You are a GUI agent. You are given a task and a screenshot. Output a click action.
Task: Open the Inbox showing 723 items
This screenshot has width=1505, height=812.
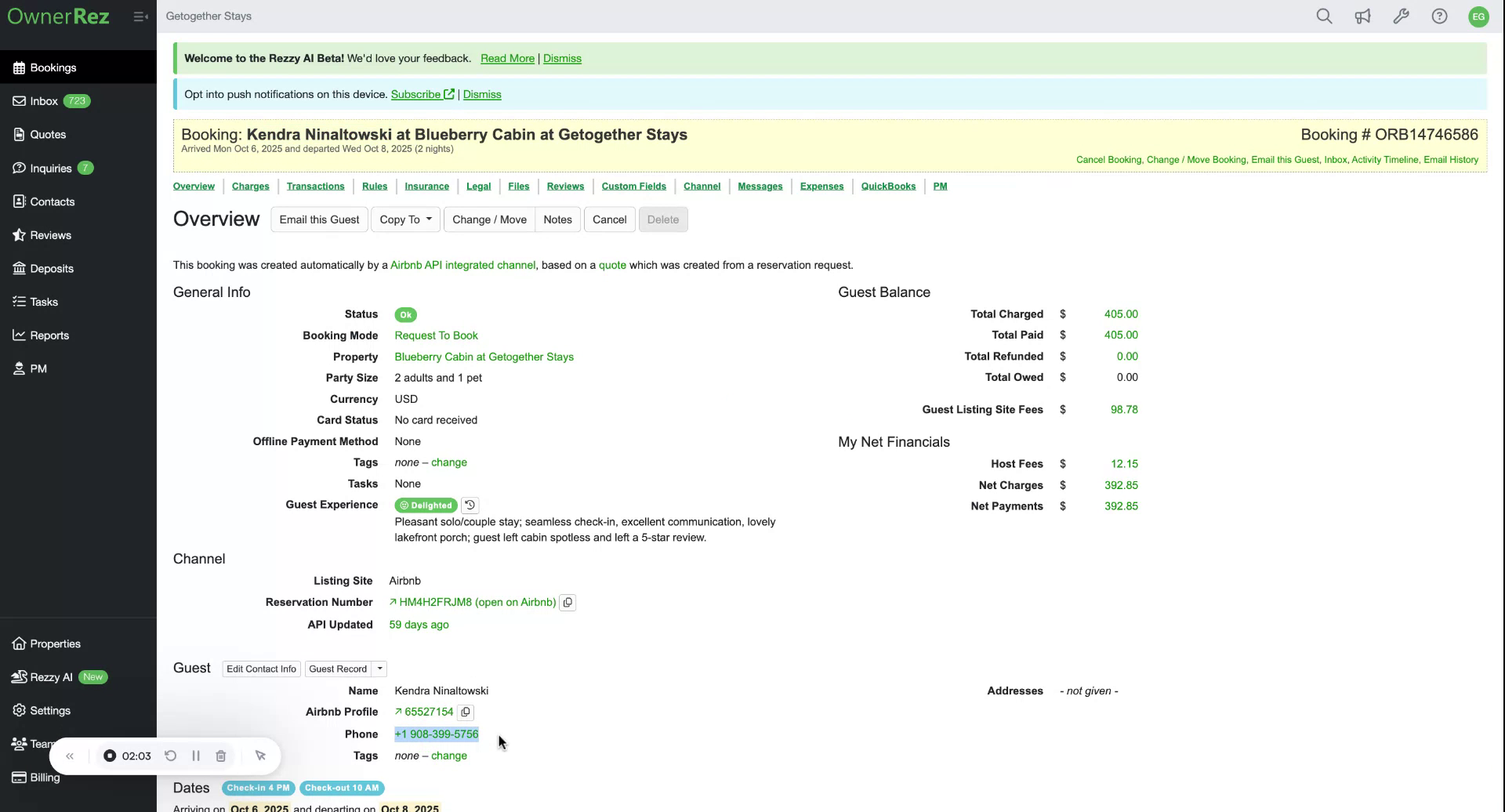pos(43,100)
